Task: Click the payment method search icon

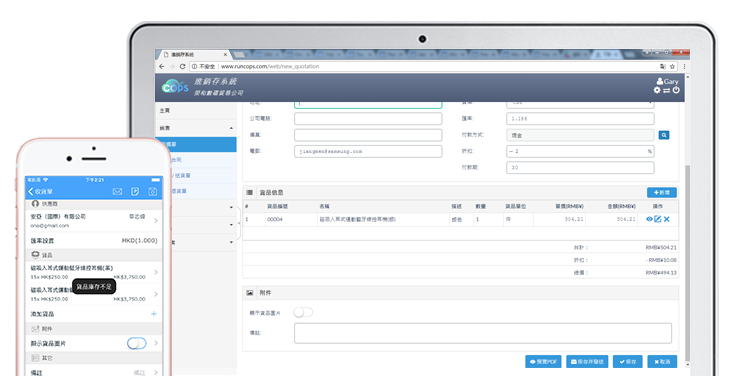Action: [664, 135]
